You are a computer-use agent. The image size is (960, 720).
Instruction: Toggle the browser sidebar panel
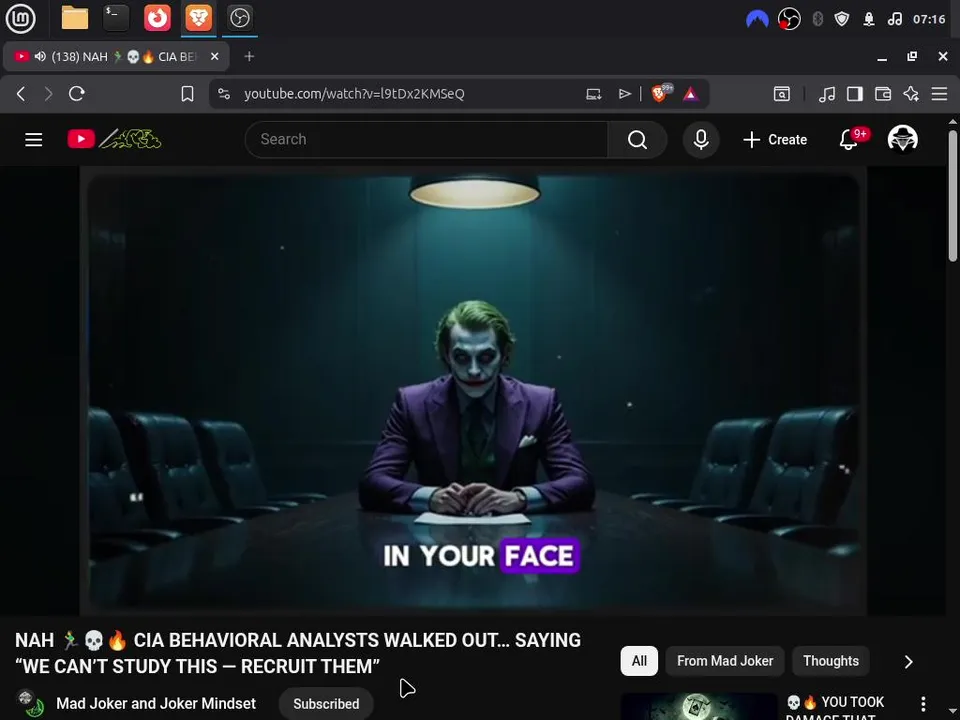click(855, 94)
